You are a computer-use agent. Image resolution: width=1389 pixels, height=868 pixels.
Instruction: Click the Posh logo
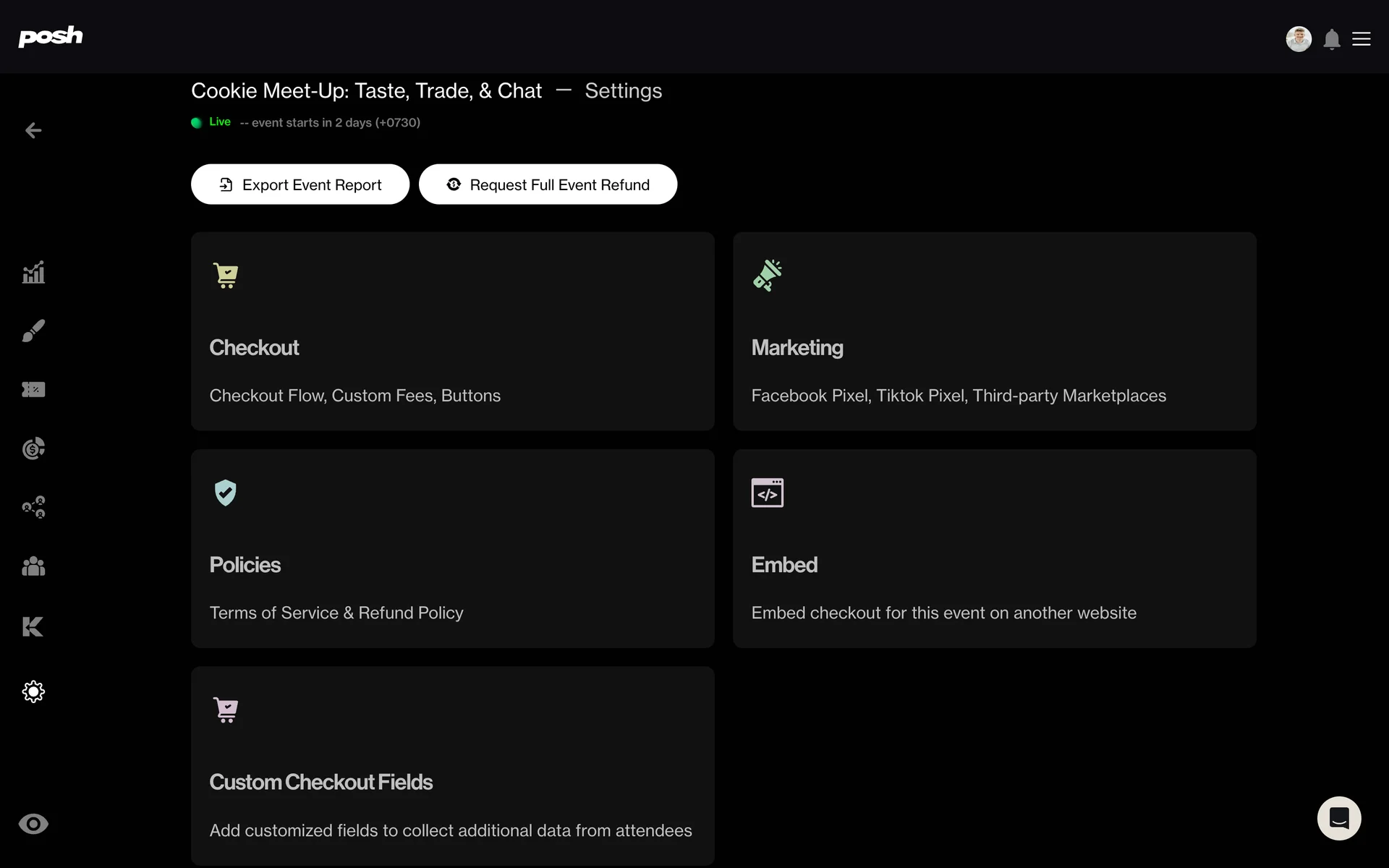tap(50, 36)
